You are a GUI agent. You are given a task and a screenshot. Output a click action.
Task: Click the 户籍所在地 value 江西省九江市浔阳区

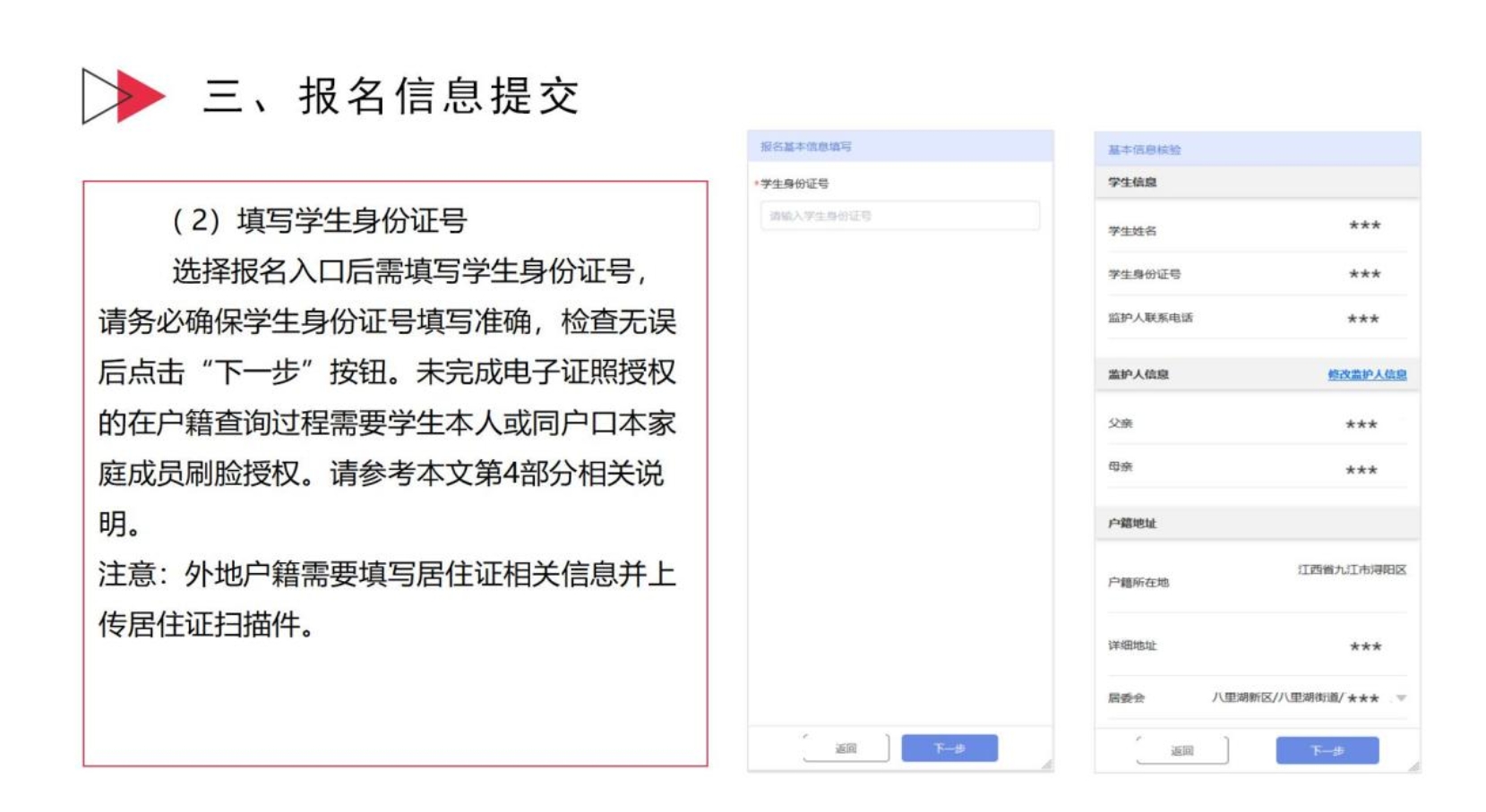pyautogui.click(x=1352, y=569)
